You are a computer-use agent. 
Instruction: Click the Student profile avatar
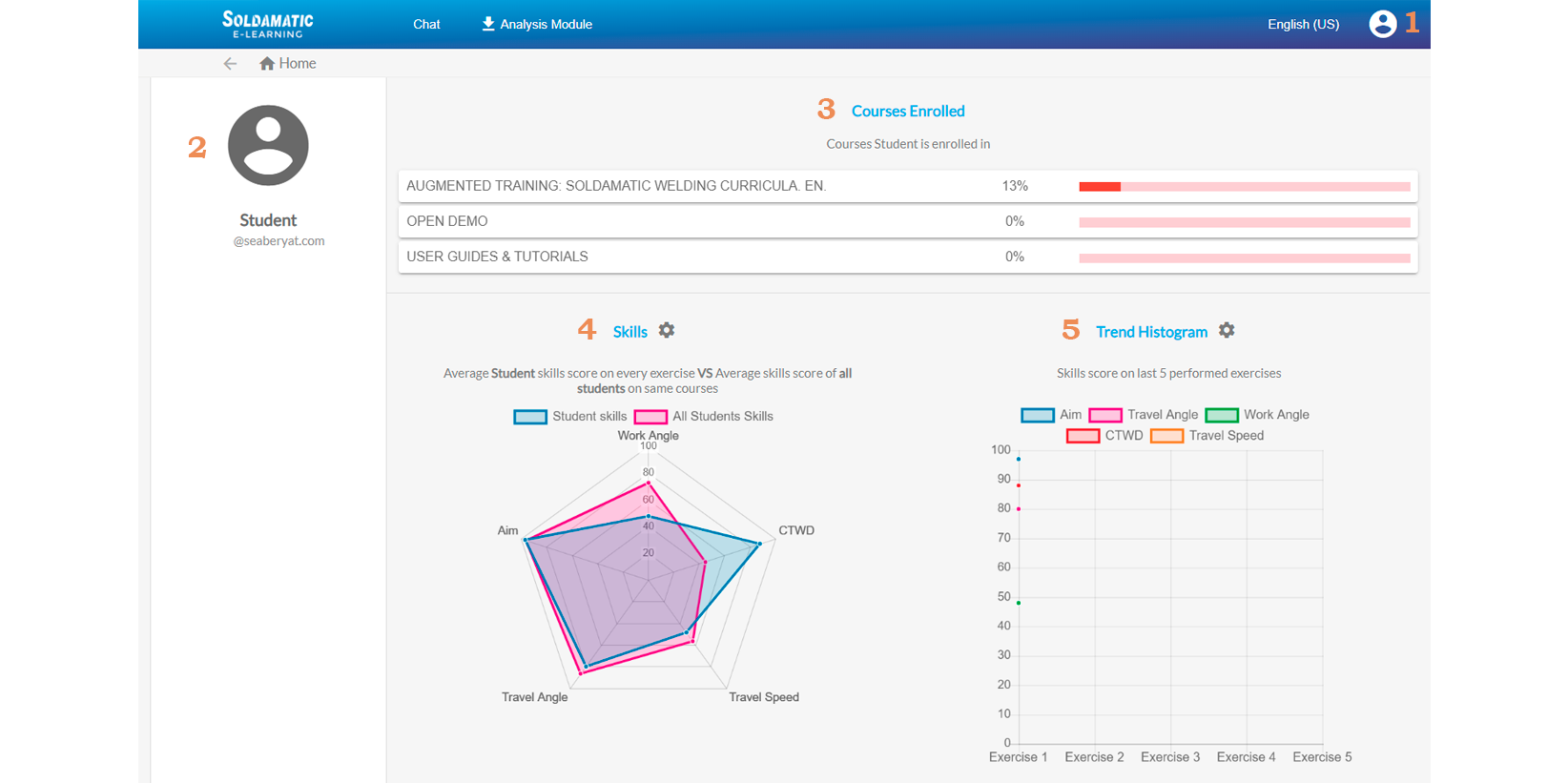(x=268, y=146)
